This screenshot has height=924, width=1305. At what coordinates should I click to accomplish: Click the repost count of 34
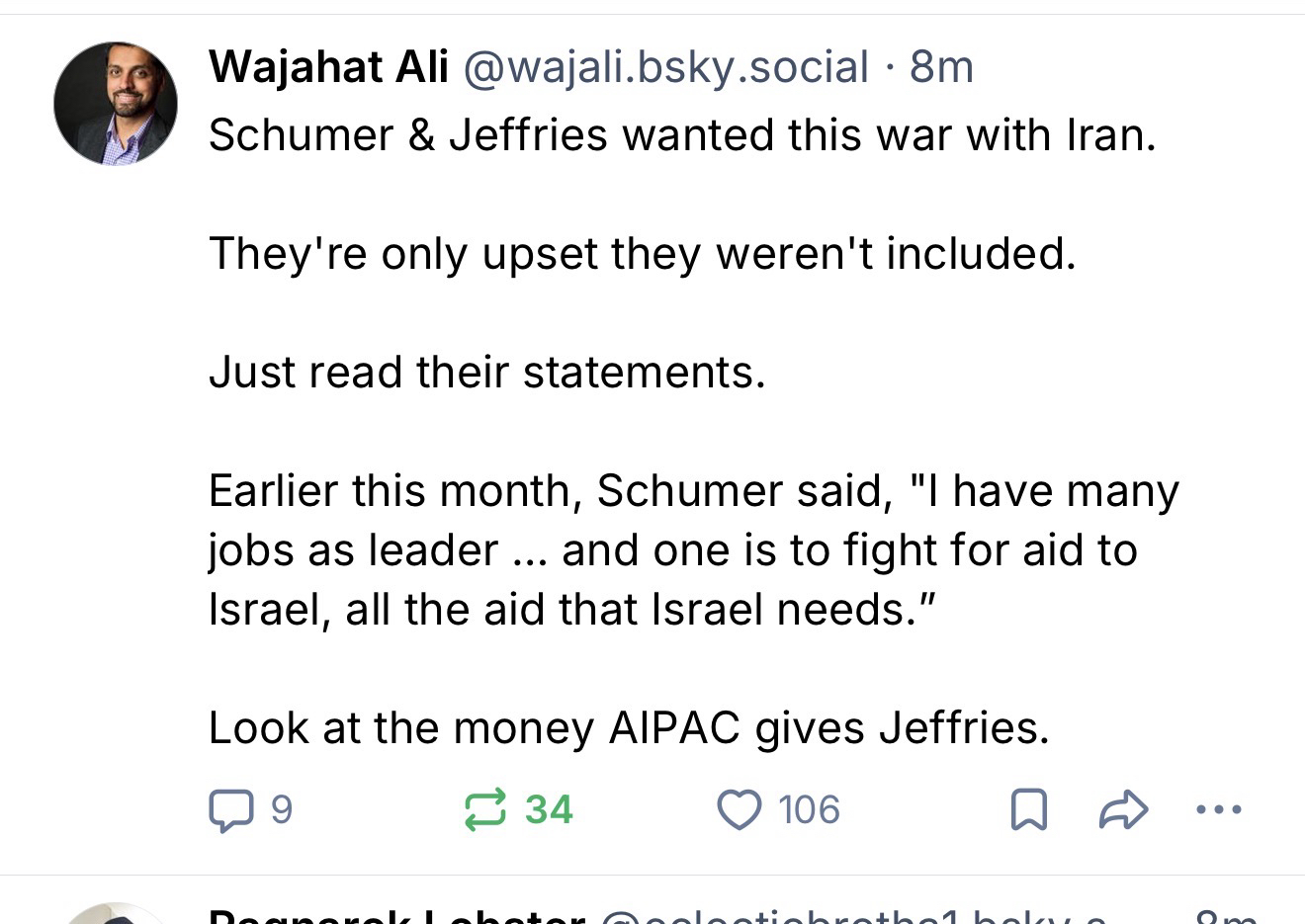point(549,810)
